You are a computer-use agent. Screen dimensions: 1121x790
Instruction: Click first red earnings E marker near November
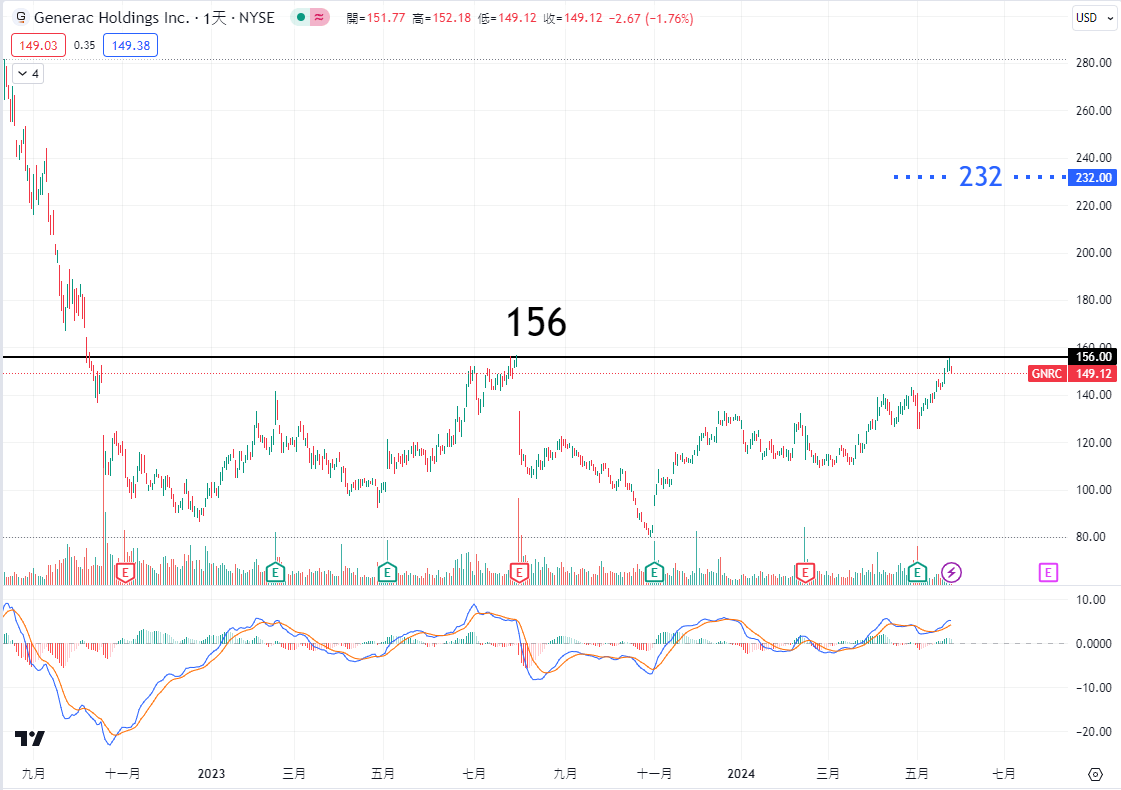(125, 572)
